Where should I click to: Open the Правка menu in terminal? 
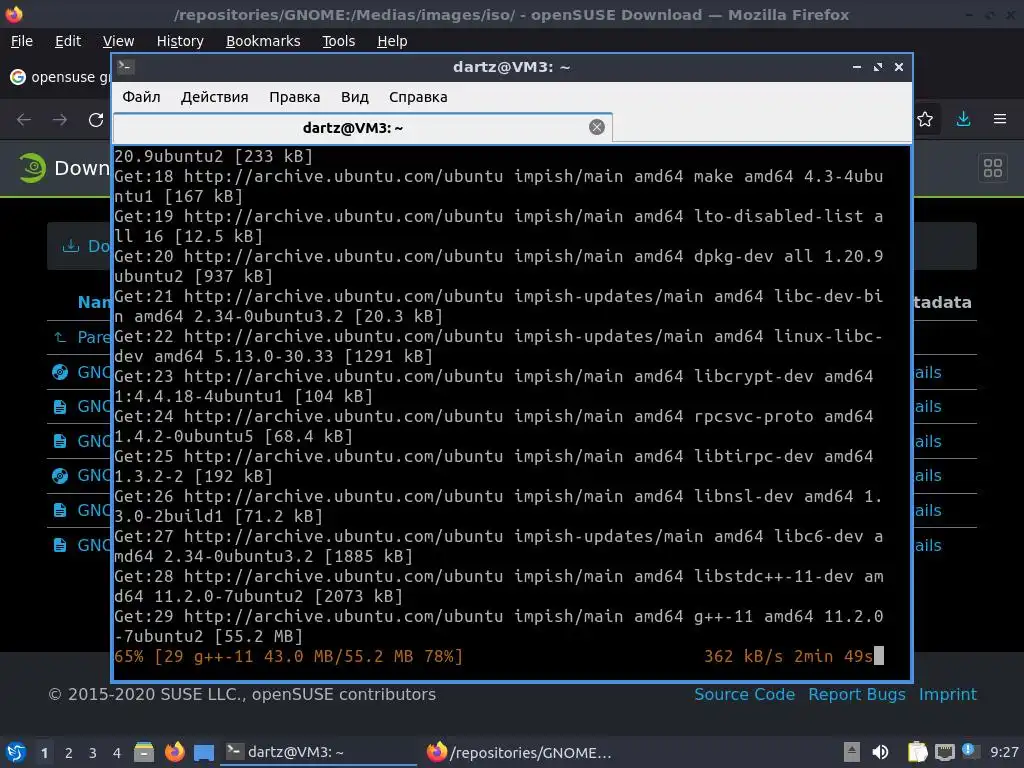click(x=295, y=97)
